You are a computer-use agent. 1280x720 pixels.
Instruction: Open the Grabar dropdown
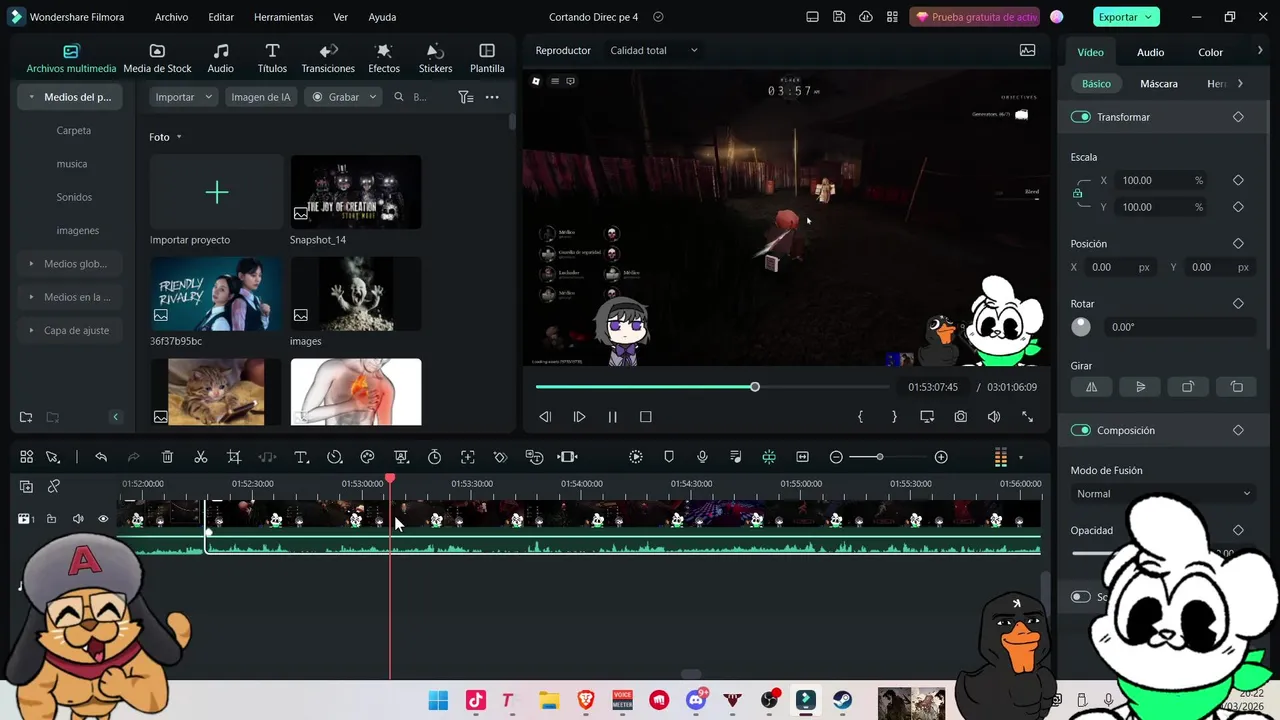pyautogui.click(x=343, y=97)
